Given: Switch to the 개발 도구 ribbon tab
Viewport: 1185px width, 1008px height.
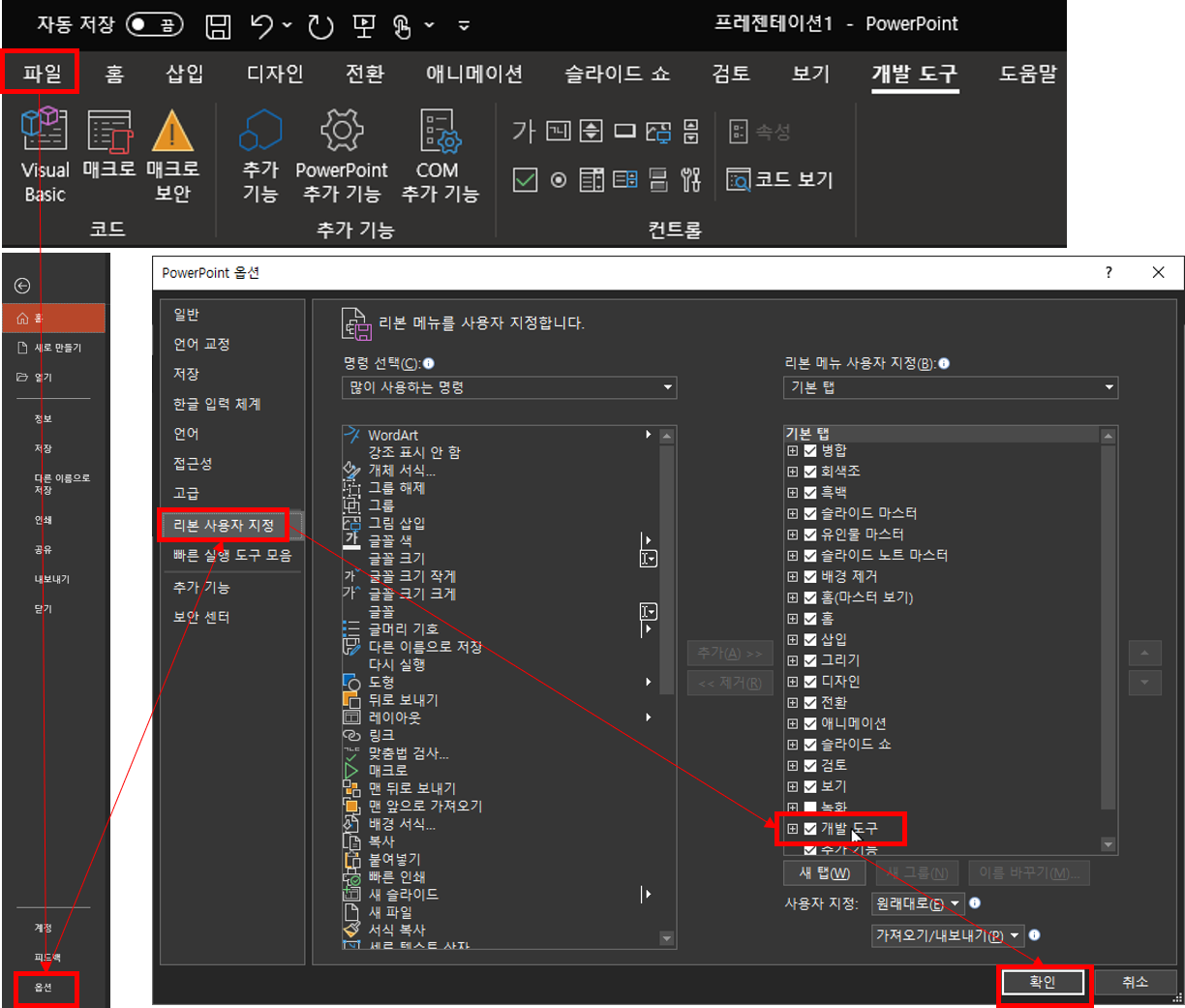Looking at the screenshot, I should tap(915, 74).
